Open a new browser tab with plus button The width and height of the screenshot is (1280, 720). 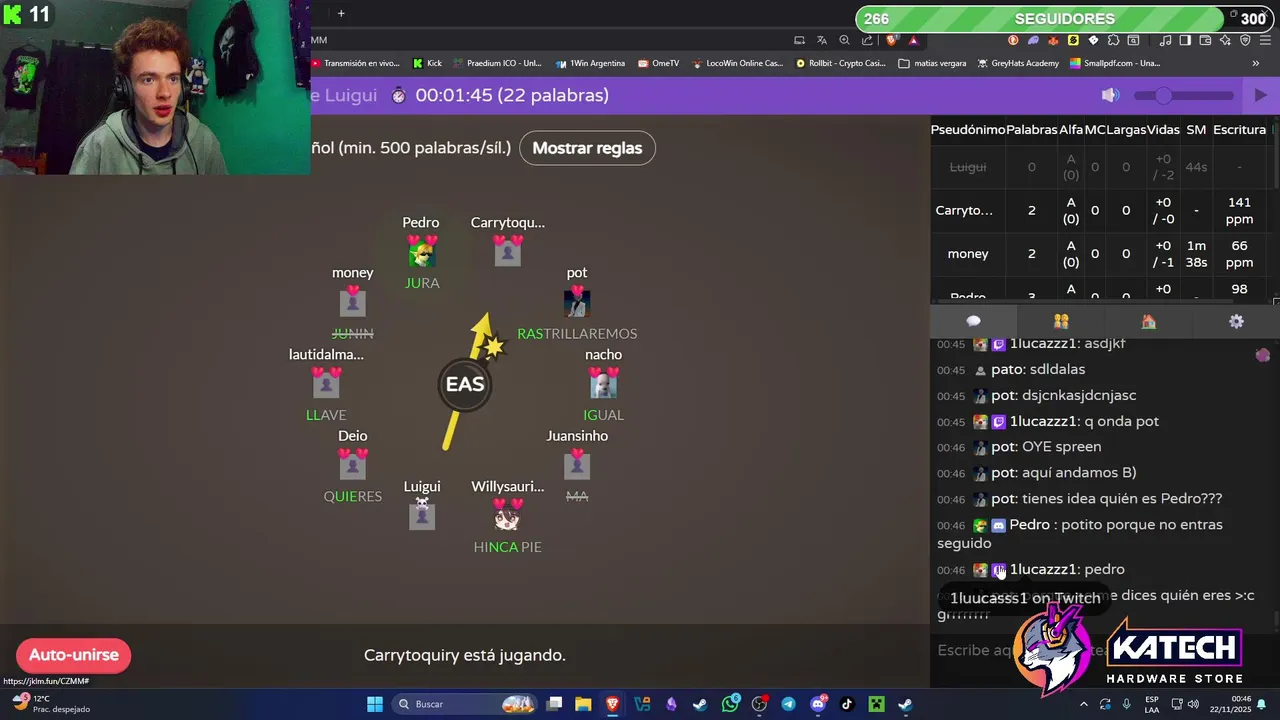341,13
